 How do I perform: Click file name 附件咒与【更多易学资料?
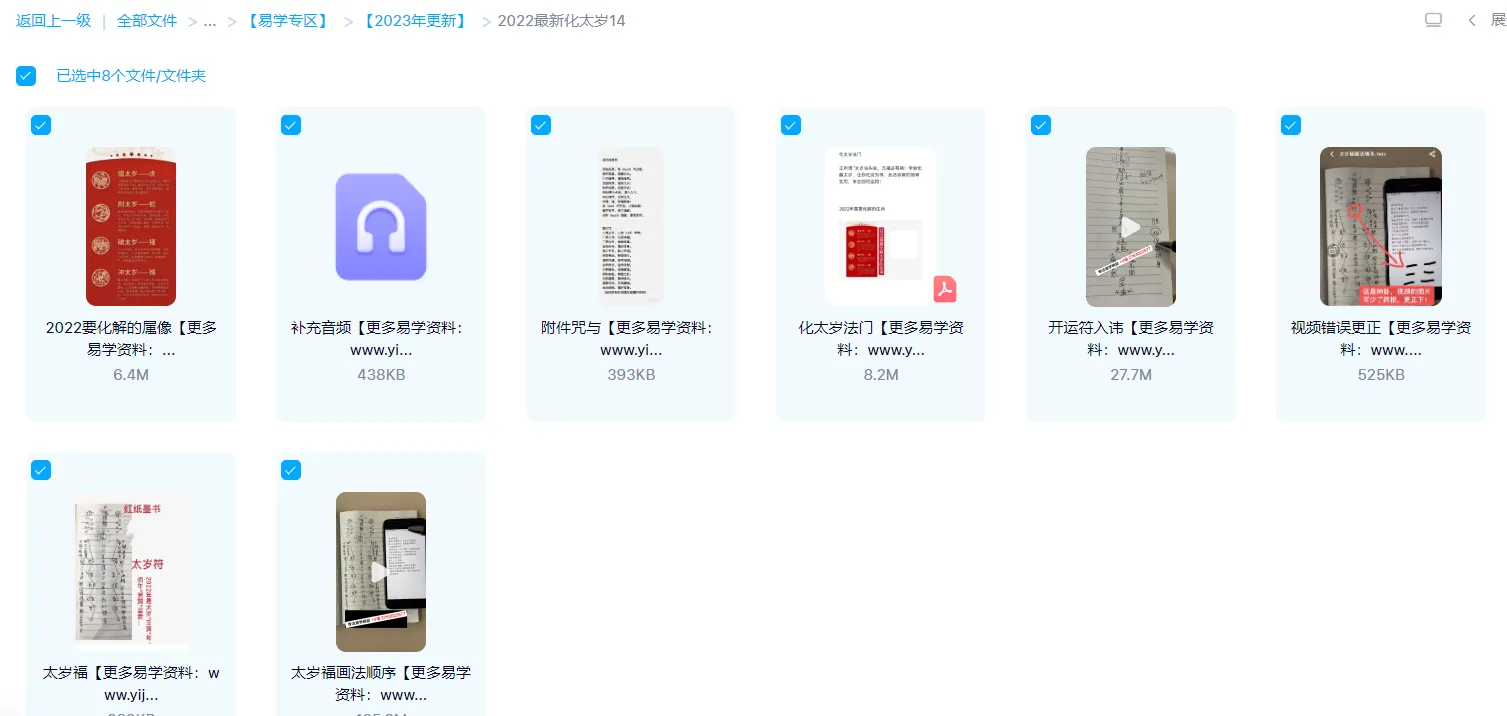click(631, 339)
